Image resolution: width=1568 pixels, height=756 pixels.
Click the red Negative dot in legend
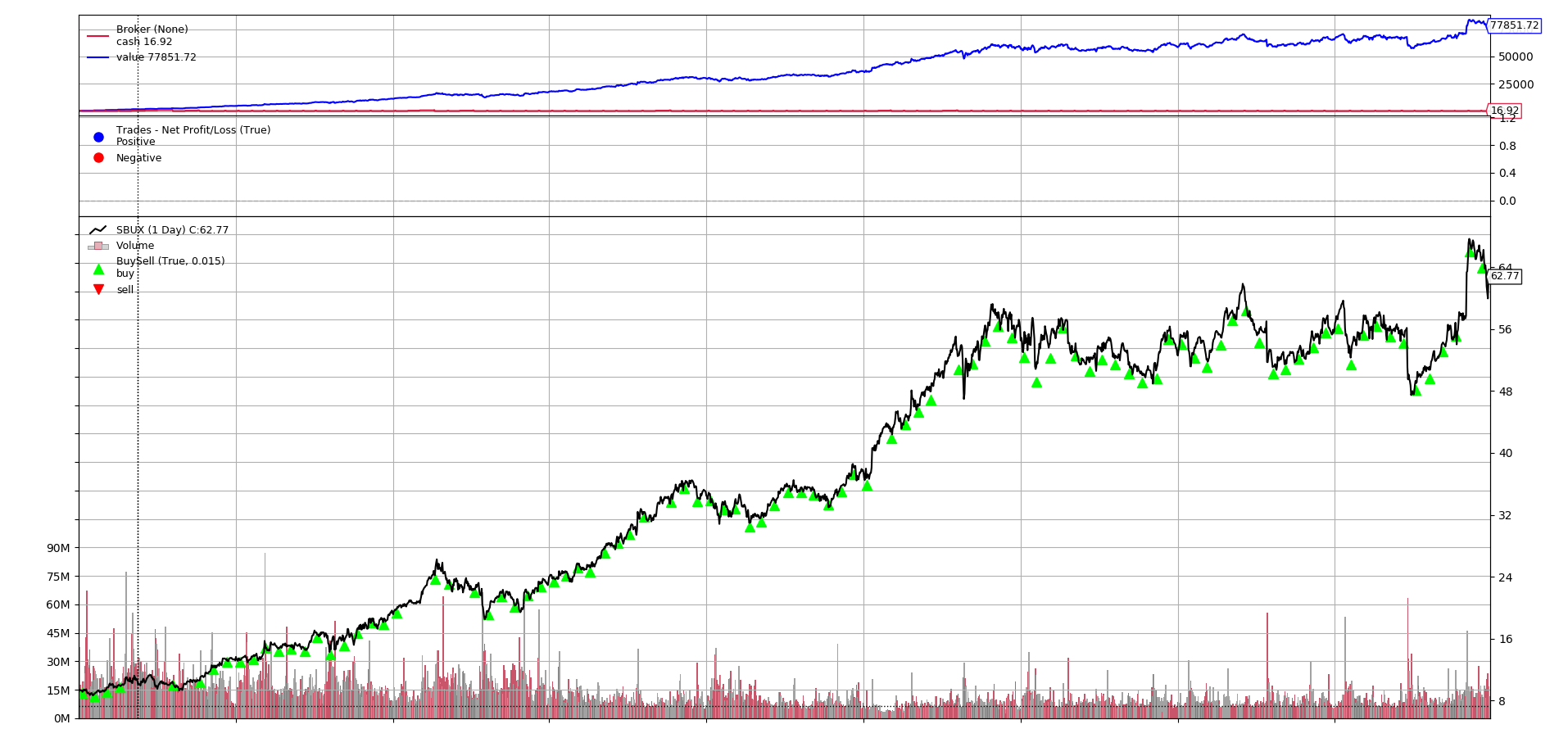point(98,158)
